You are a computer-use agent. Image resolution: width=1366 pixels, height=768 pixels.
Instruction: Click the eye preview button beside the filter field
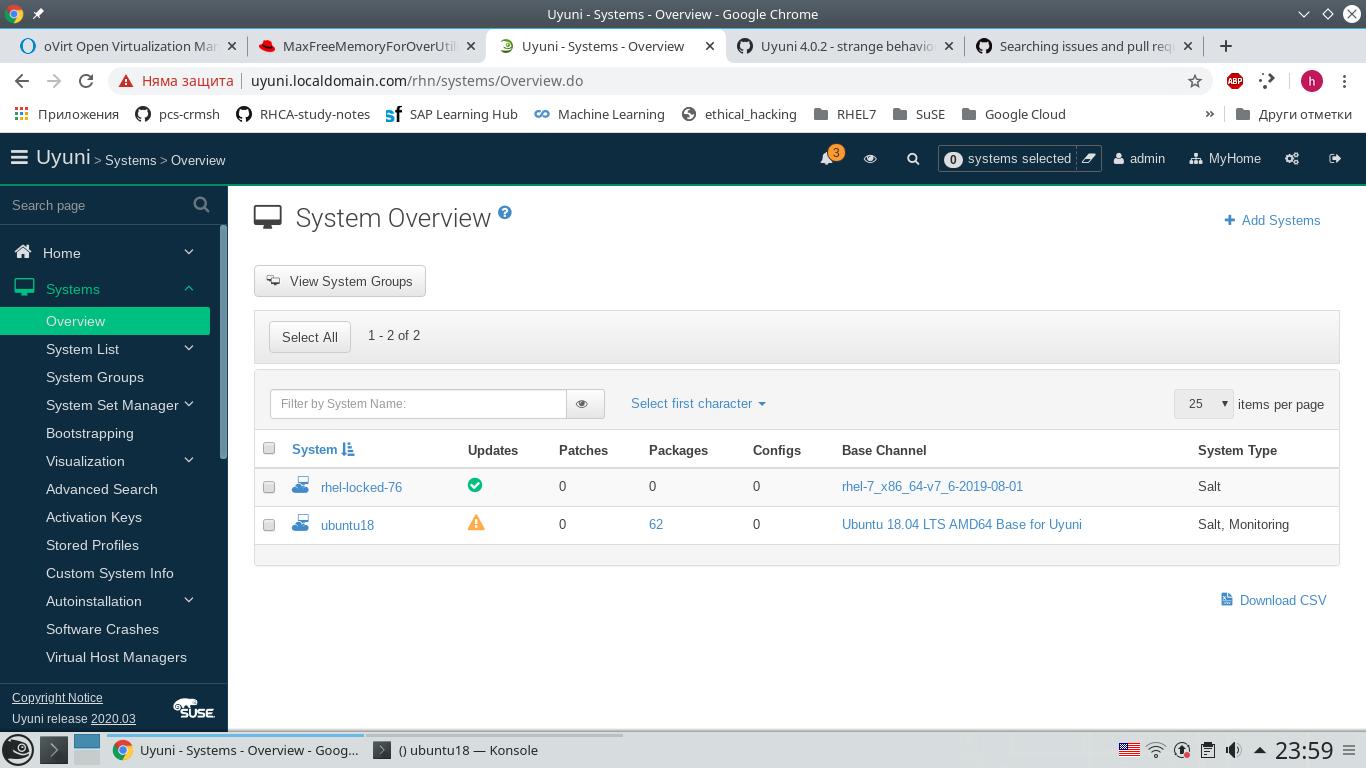click(x=582, y=403)
